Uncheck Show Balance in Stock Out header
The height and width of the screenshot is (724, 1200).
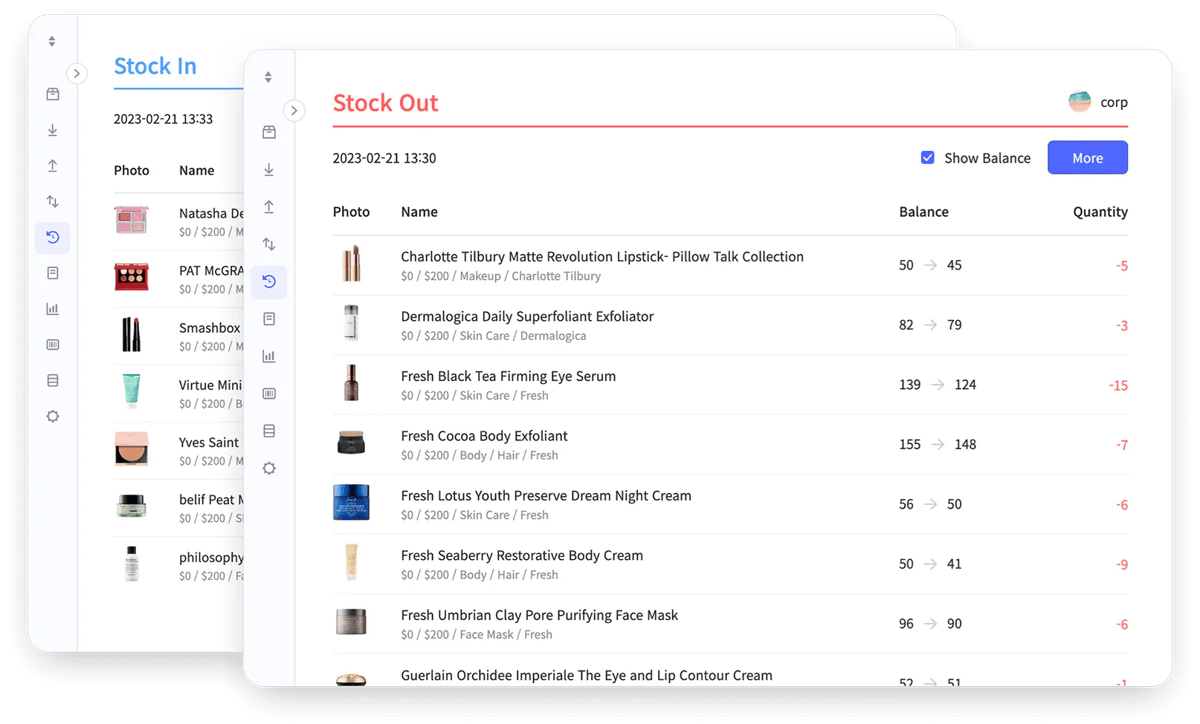click(928, 157)
